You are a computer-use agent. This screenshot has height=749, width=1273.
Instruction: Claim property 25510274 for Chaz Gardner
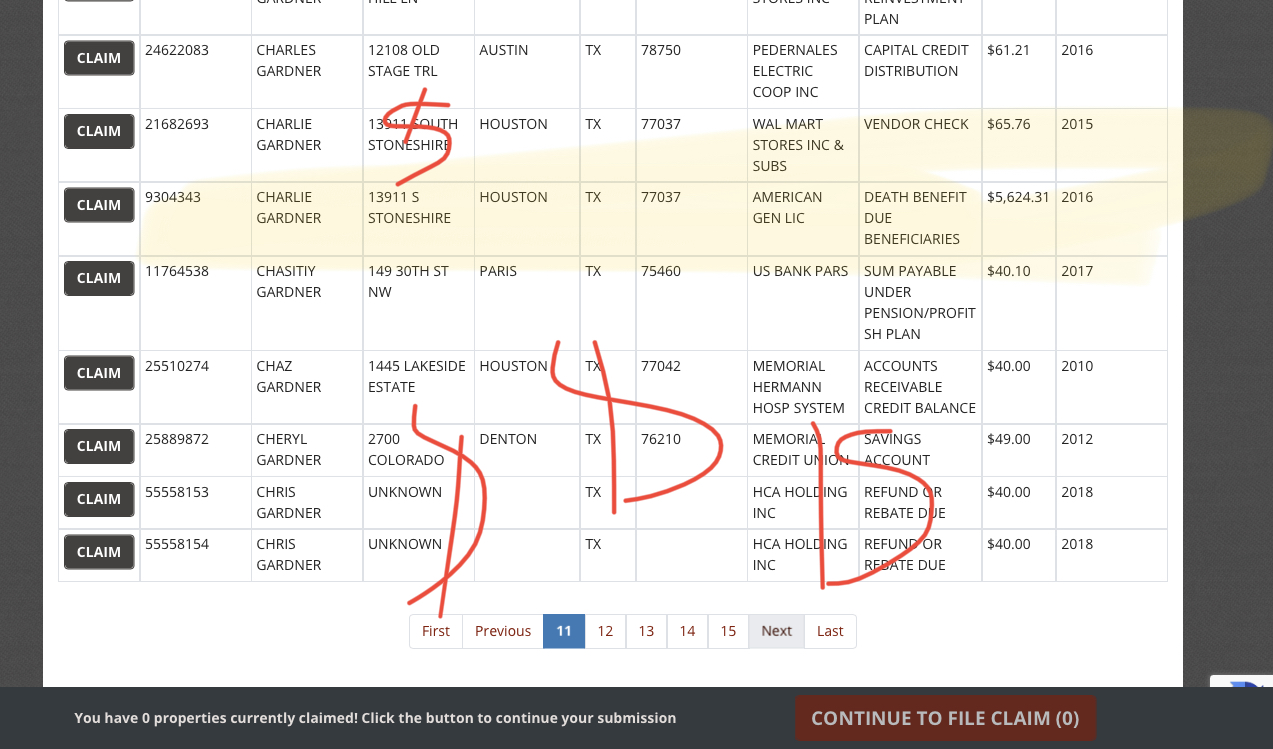pyautogui.click(x=99, y=373)
